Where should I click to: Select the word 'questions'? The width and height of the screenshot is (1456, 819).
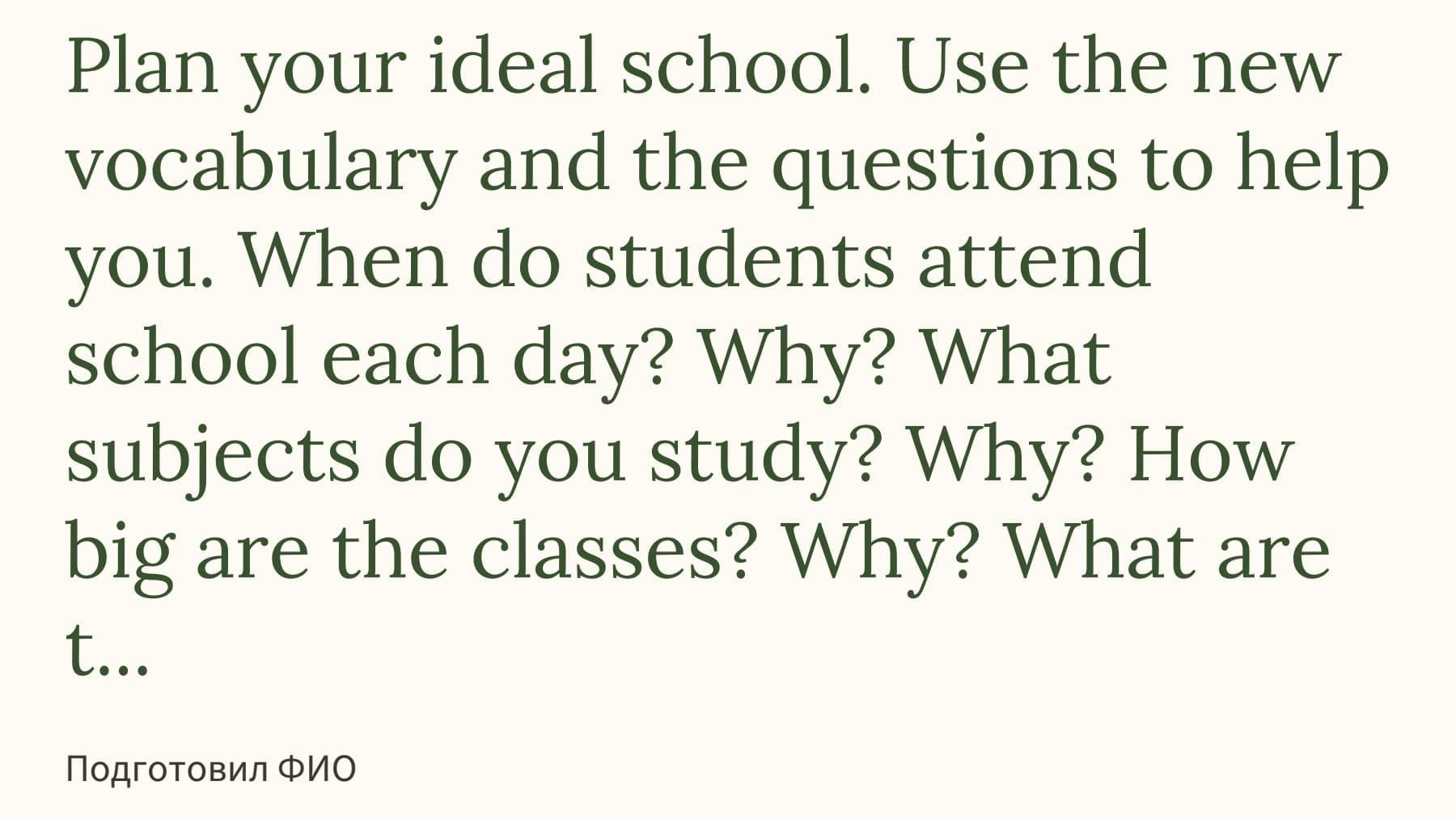pyautogui.click(x=944, y=163)
